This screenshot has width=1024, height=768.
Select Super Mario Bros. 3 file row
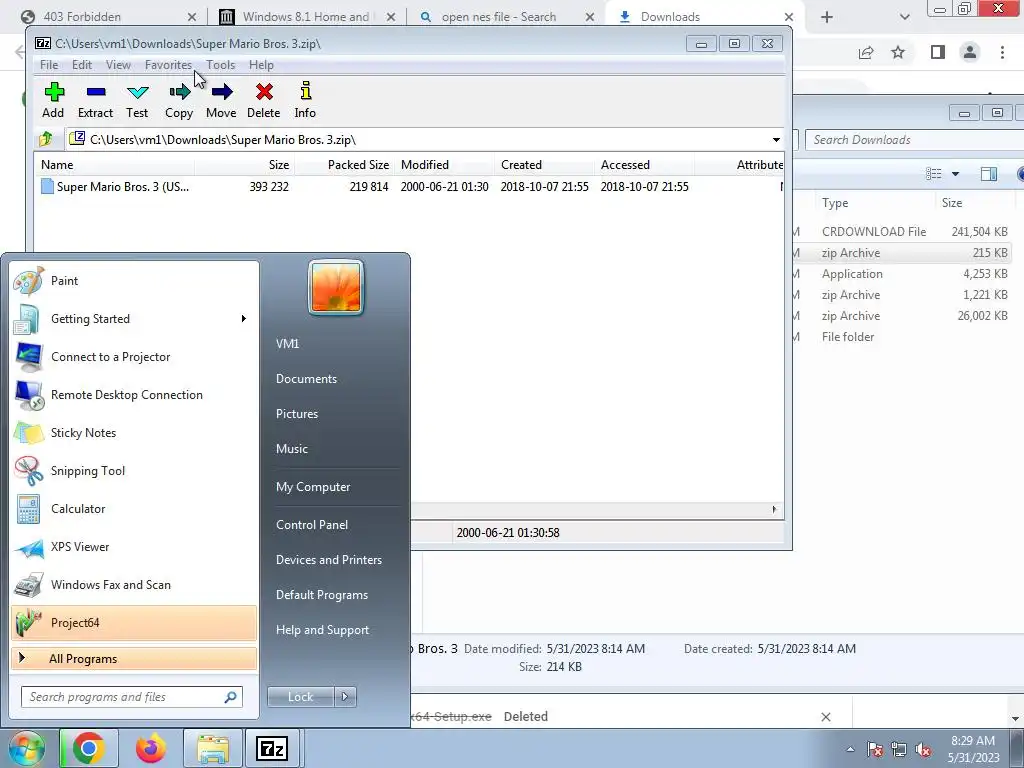[x=409, y=187]
